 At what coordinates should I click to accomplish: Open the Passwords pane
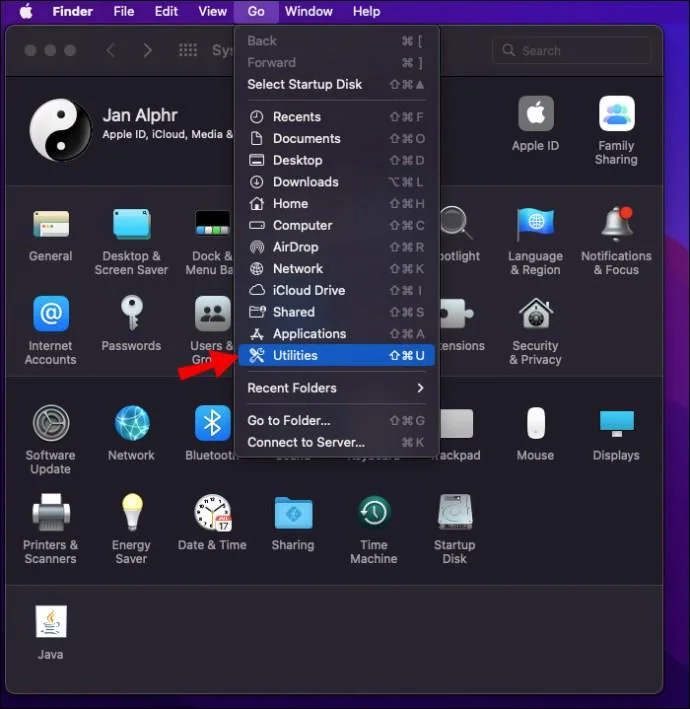coord(131,324)
